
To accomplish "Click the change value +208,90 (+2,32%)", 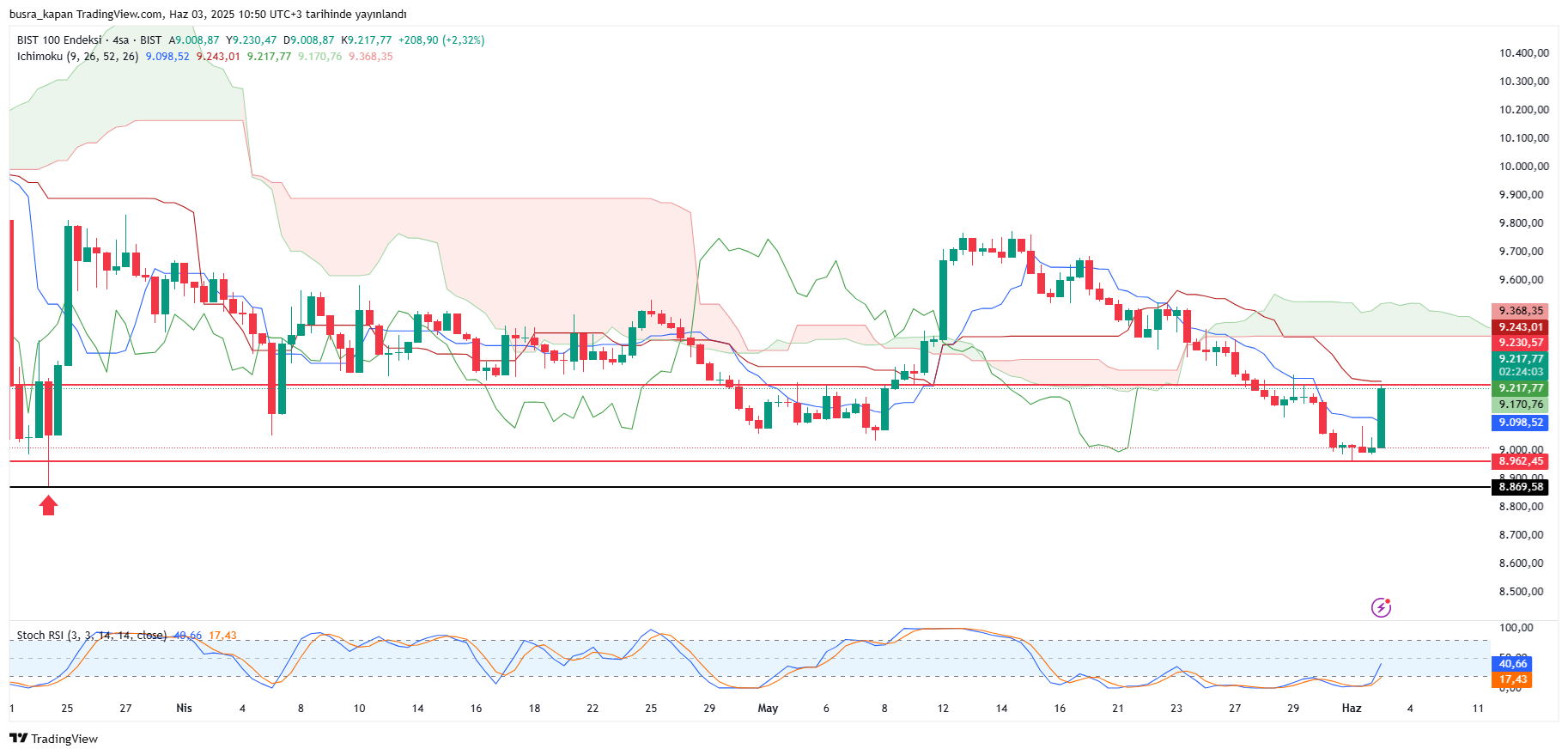I will (x=441, y=40).
